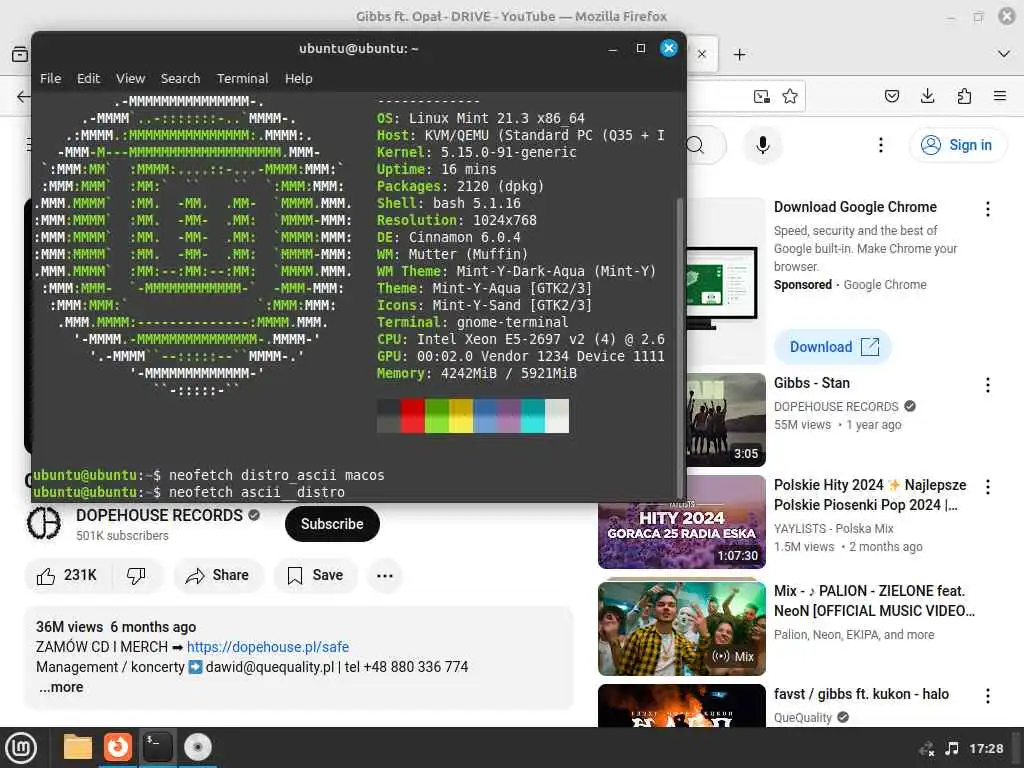This screenshot has width=1024, height=768.
Task: Open the Firefox hamburger application menu
Action: [1000, 96]
